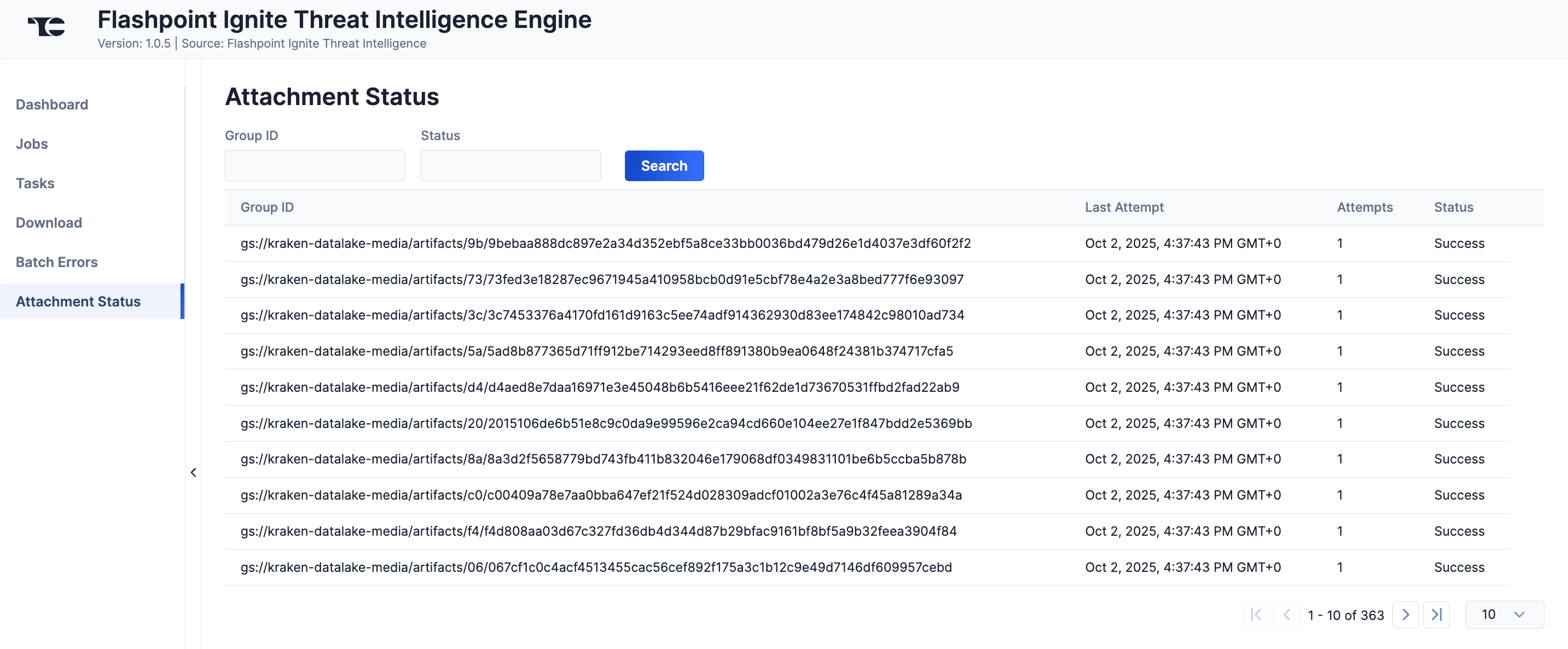This screenshot has width=1568, height=649.
Task: Activate the Attempts column header
Action: tap(1364, 207)
